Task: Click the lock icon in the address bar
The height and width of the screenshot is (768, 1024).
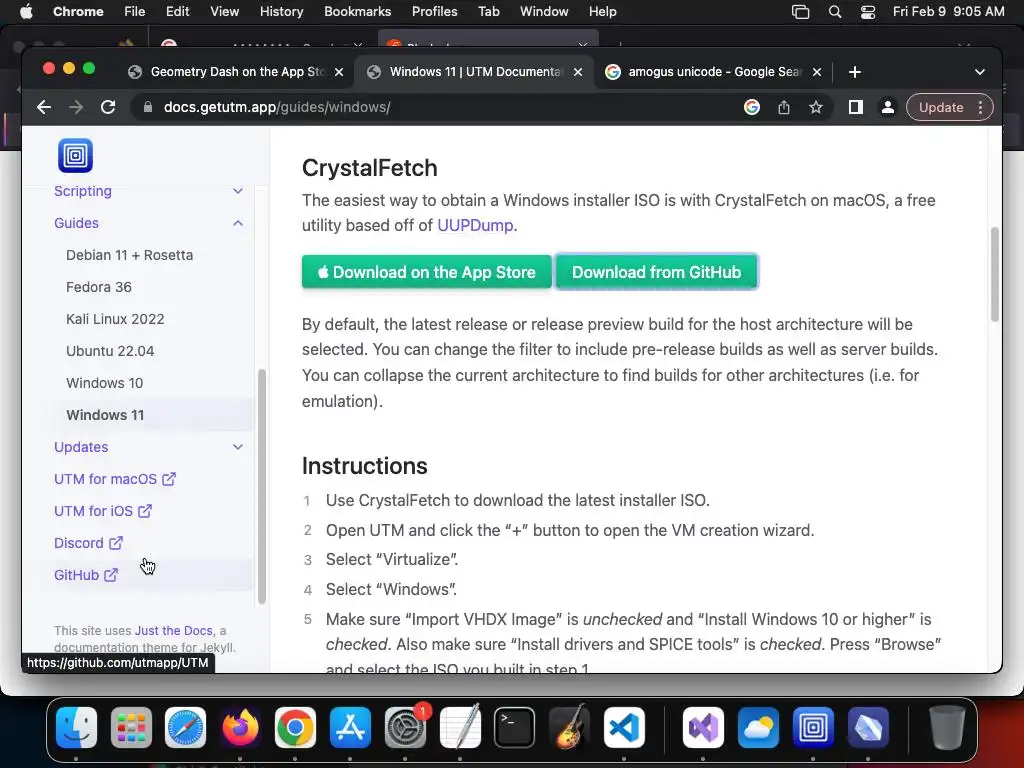Action: [x=148, y=107]
